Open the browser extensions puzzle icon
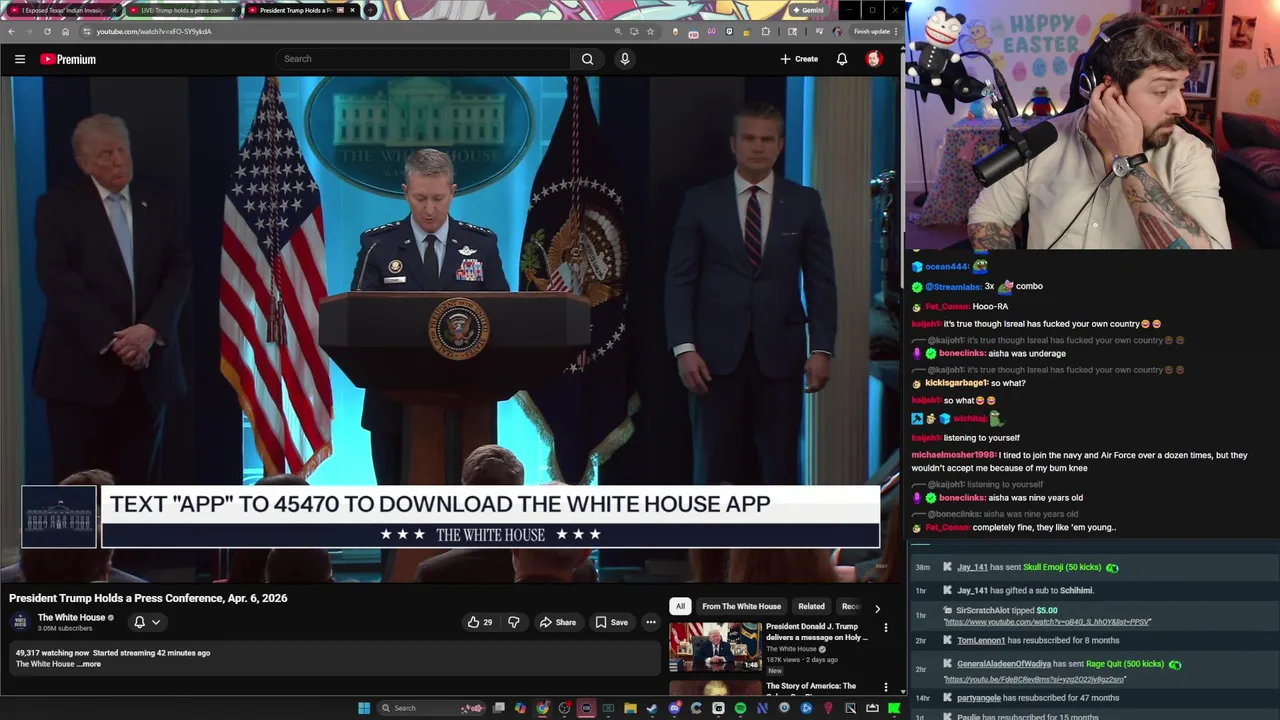This screenshot has height=720, width=1280. point(766,31)
